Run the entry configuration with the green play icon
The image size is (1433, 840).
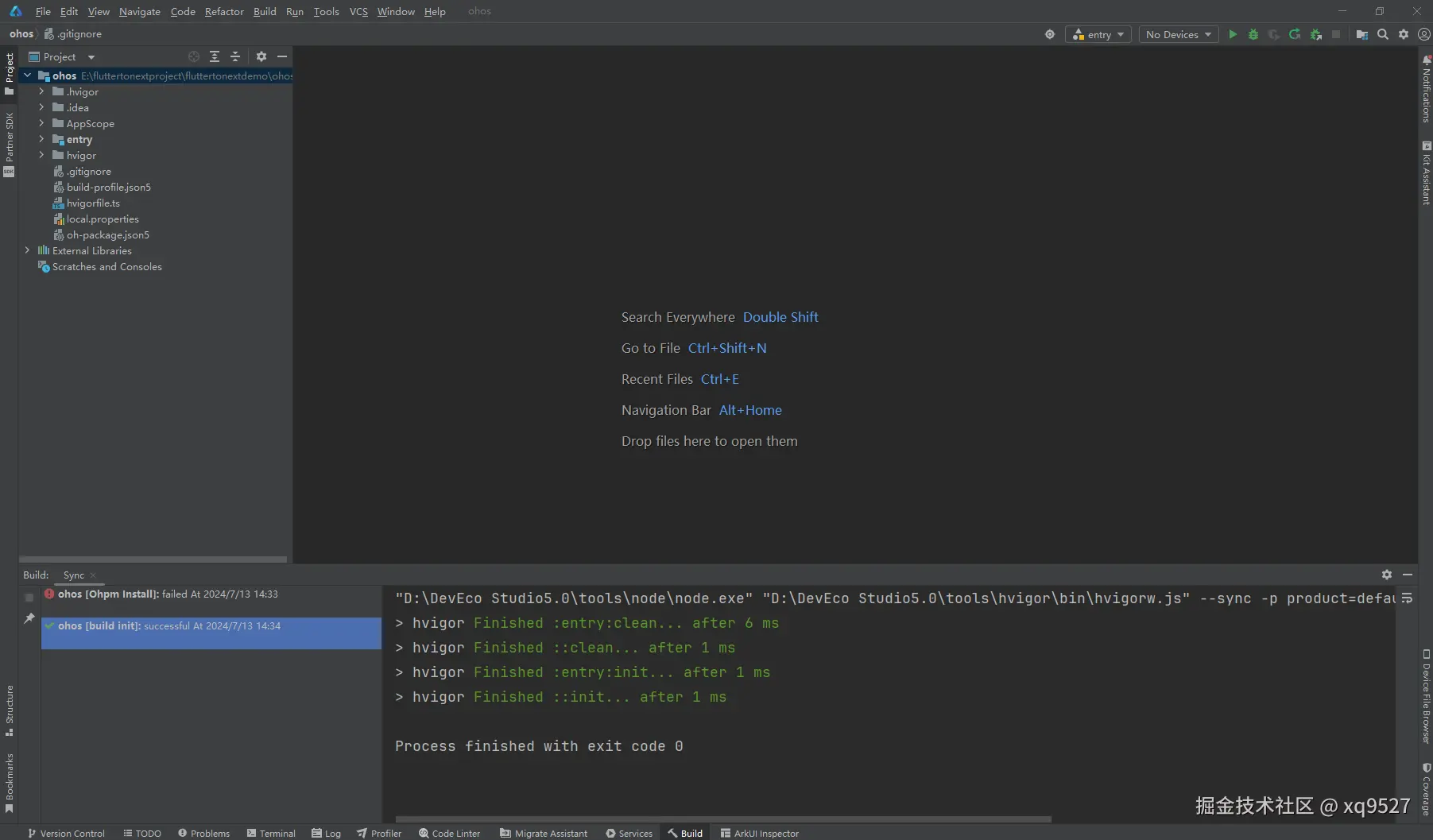tap(1233, 34)
